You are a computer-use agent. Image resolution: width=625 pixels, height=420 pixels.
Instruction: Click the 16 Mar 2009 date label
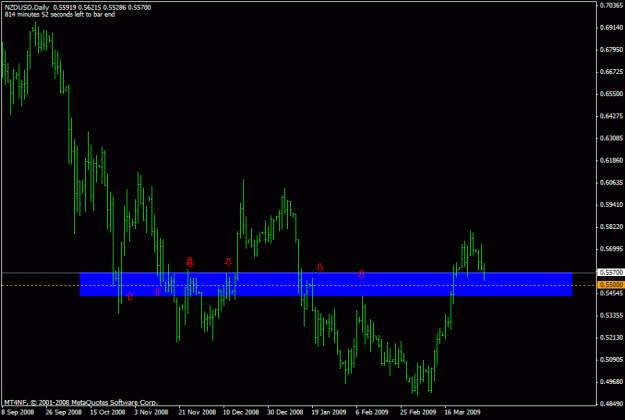pyautogui.click(x=462, y=412)
